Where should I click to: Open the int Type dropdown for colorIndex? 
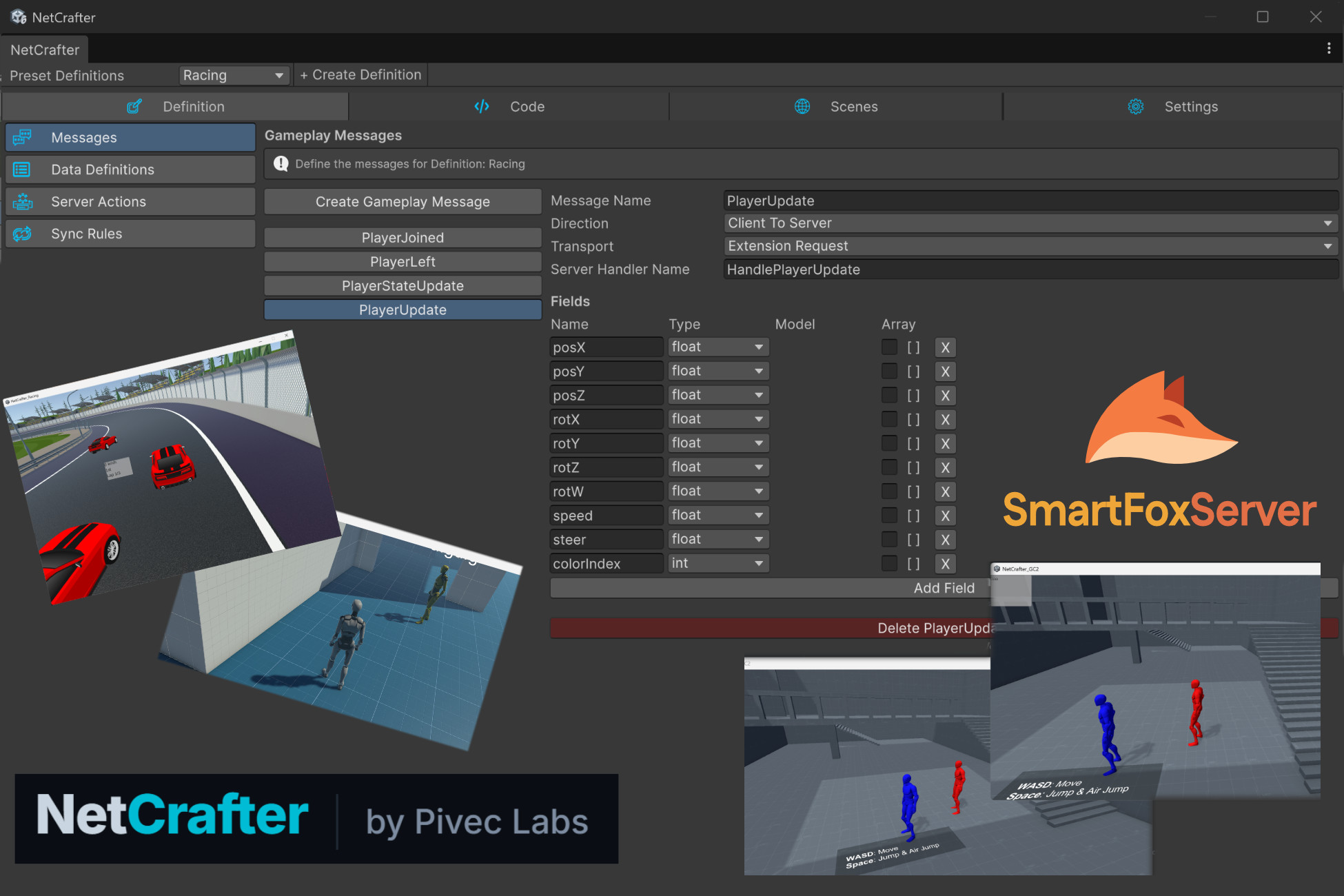[x=718, y=563]
